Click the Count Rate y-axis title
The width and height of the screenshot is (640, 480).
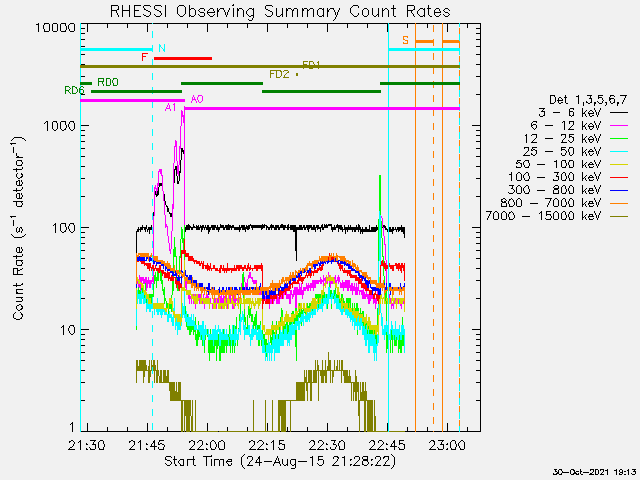(x=18, y=228)
